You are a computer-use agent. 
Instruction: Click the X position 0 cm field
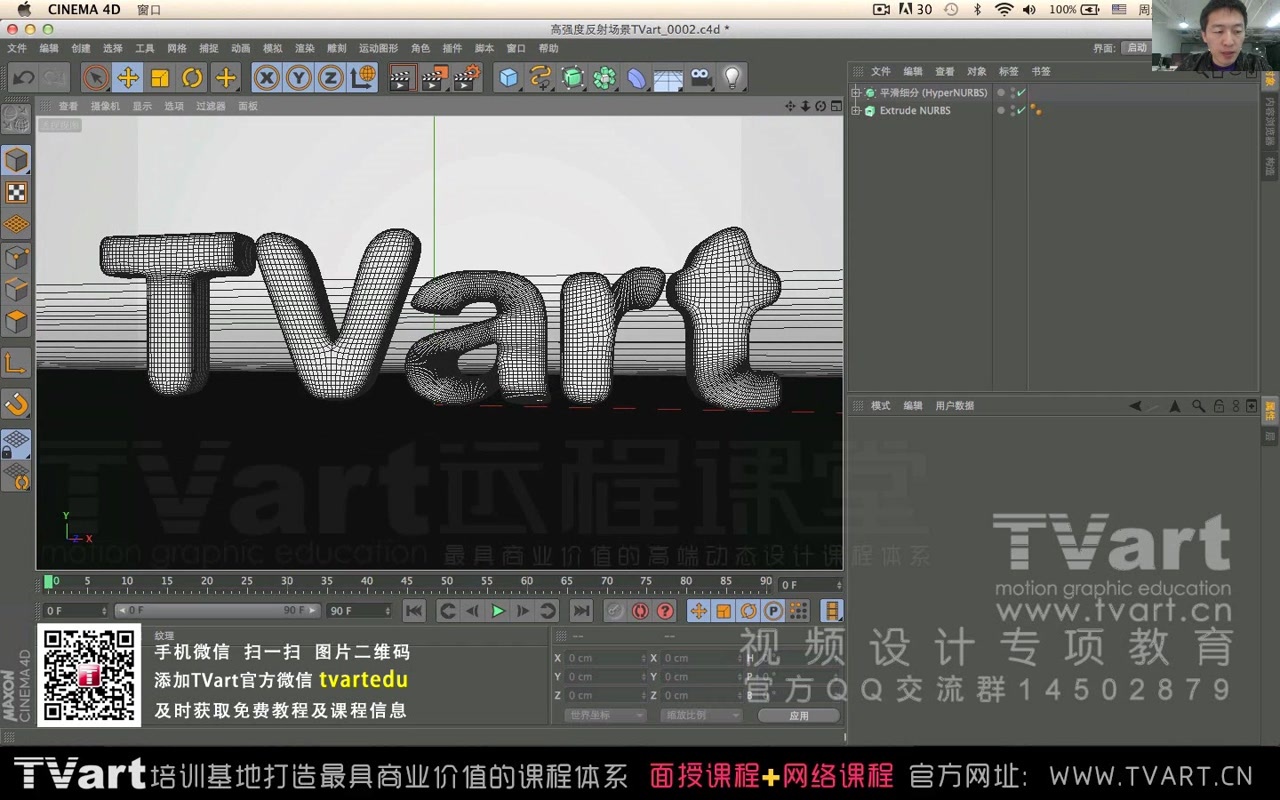(x=606, y=658)
